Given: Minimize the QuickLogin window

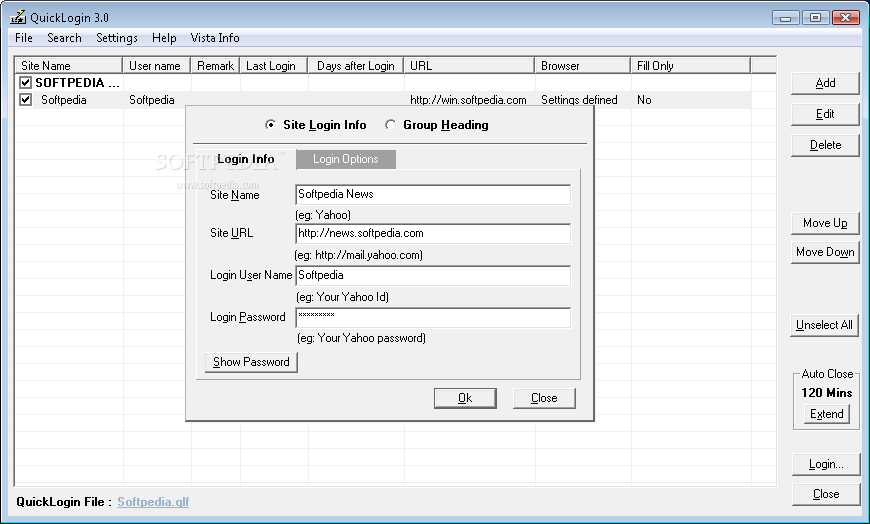Looking at the screenshot, I should tap(786, 18).
